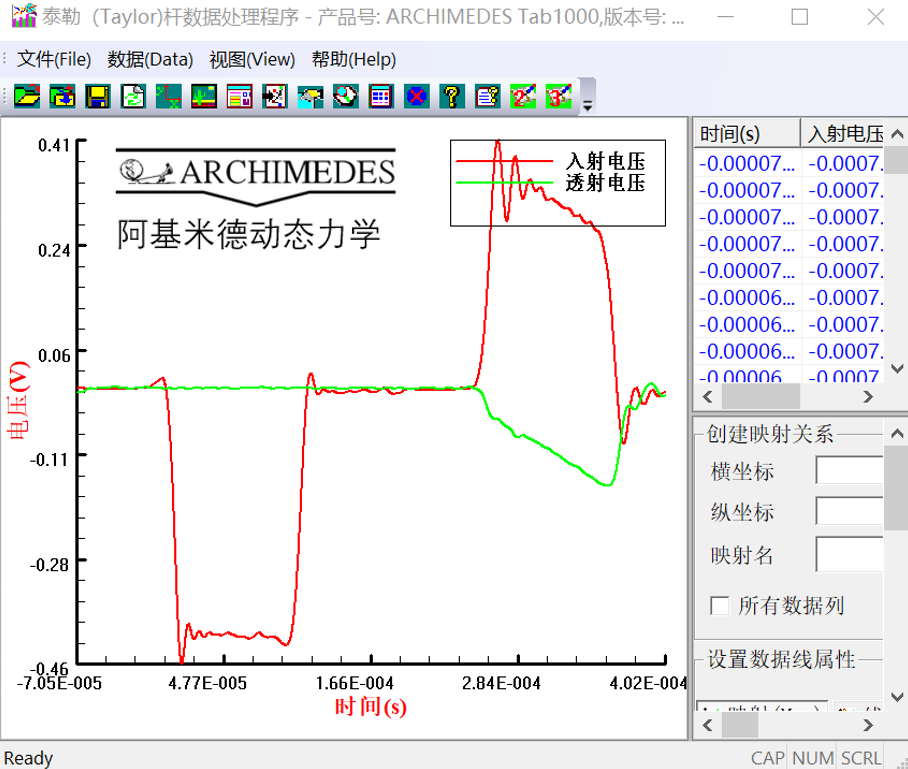This screenshot has height=769, width=908.
Task: Click the cactus picture toolbar icon
Action: pos(204,96)
